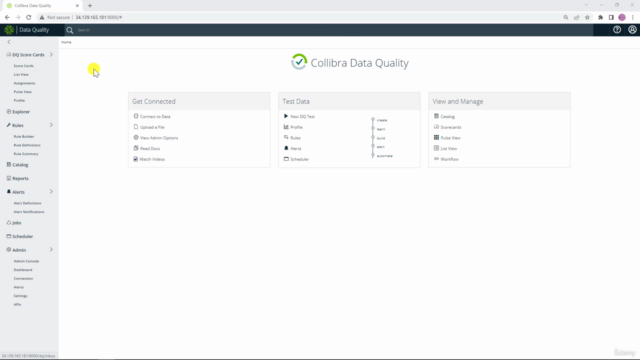The width and height of the screenshot is (640, 360).
Task: Open Alerts under the Admin section
Action: coord(19,287)
